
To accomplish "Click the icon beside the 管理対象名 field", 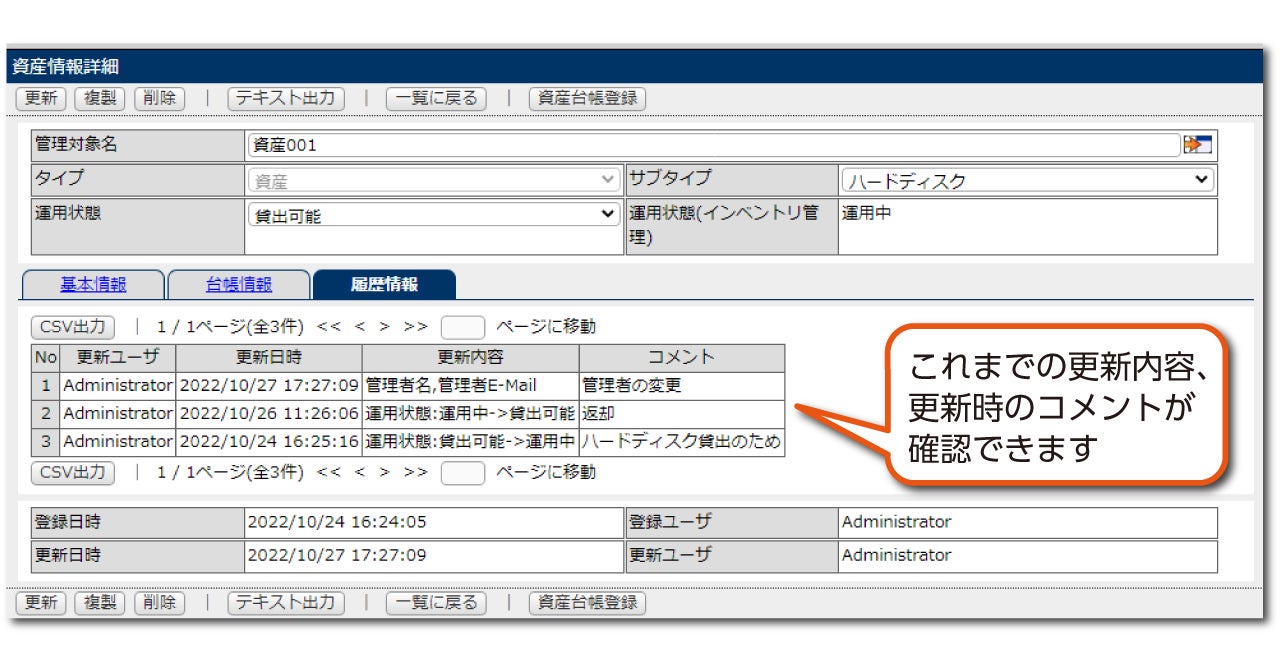I will point(1197,145).
